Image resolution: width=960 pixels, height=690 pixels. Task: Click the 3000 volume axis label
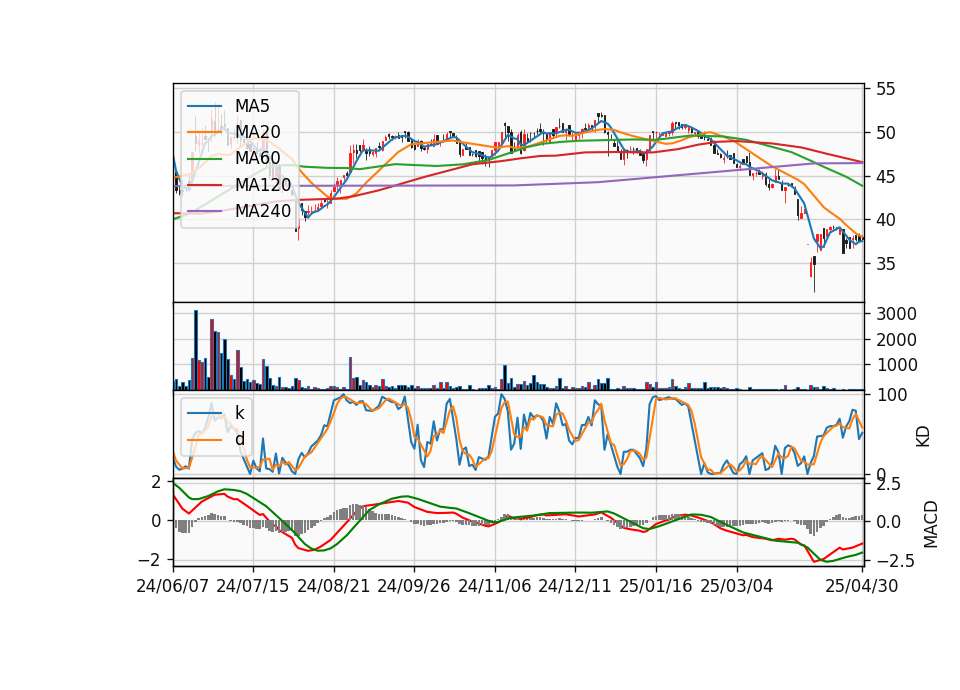[x=896, y=314]
